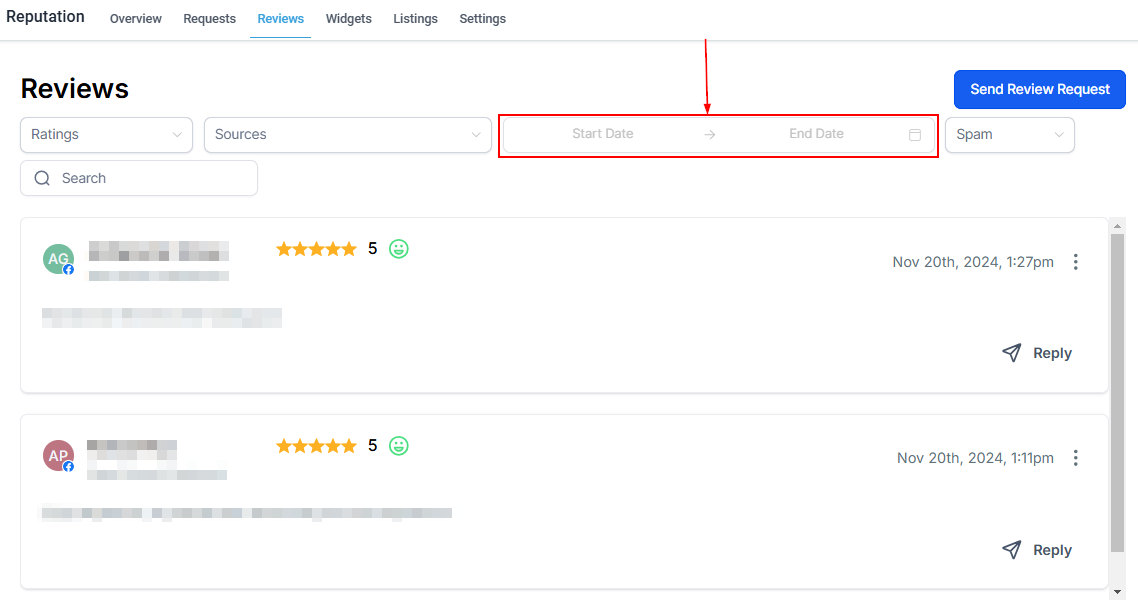The height and width of the screenshot is (600, 1138).
Task: Open three-dot menu on AG's review
Action: pos(1076,262)
